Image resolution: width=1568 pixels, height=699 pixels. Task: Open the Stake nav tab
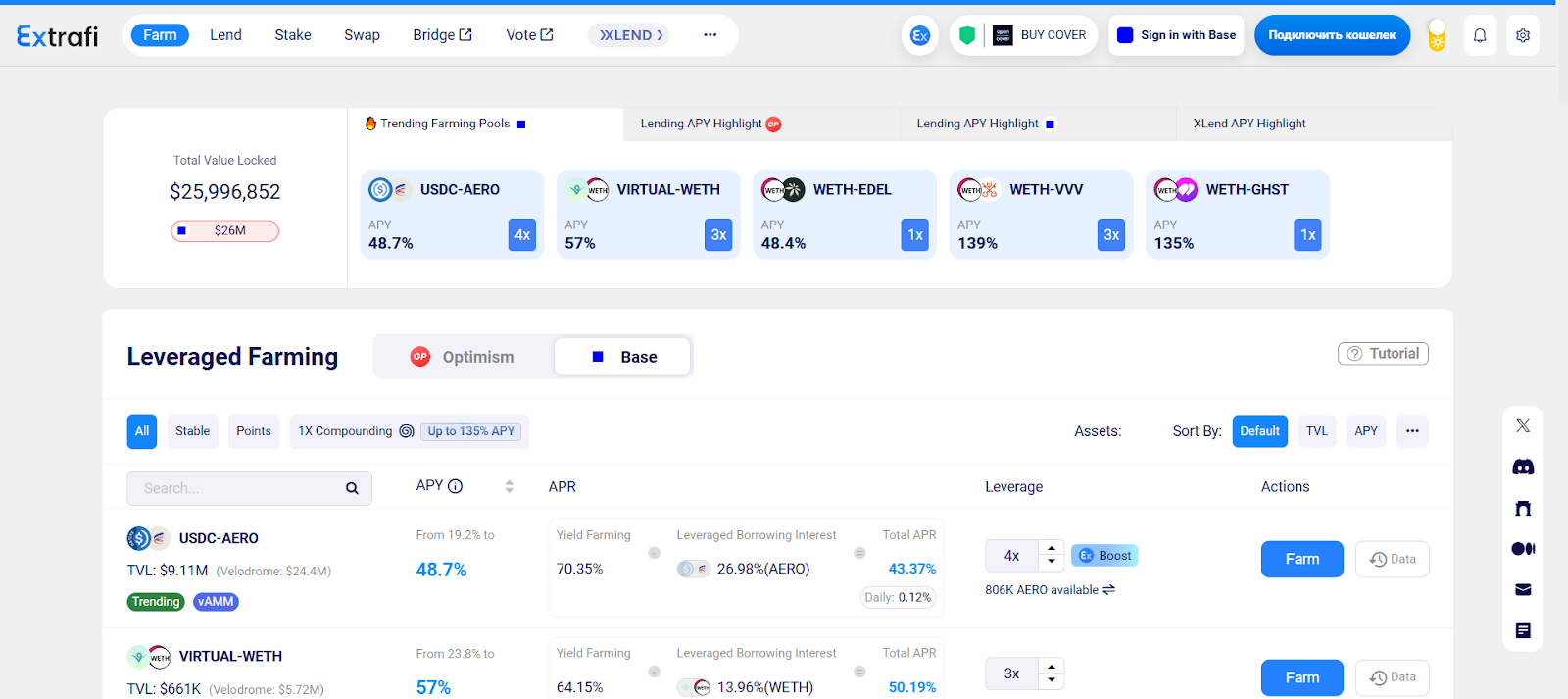click(293, 35)
